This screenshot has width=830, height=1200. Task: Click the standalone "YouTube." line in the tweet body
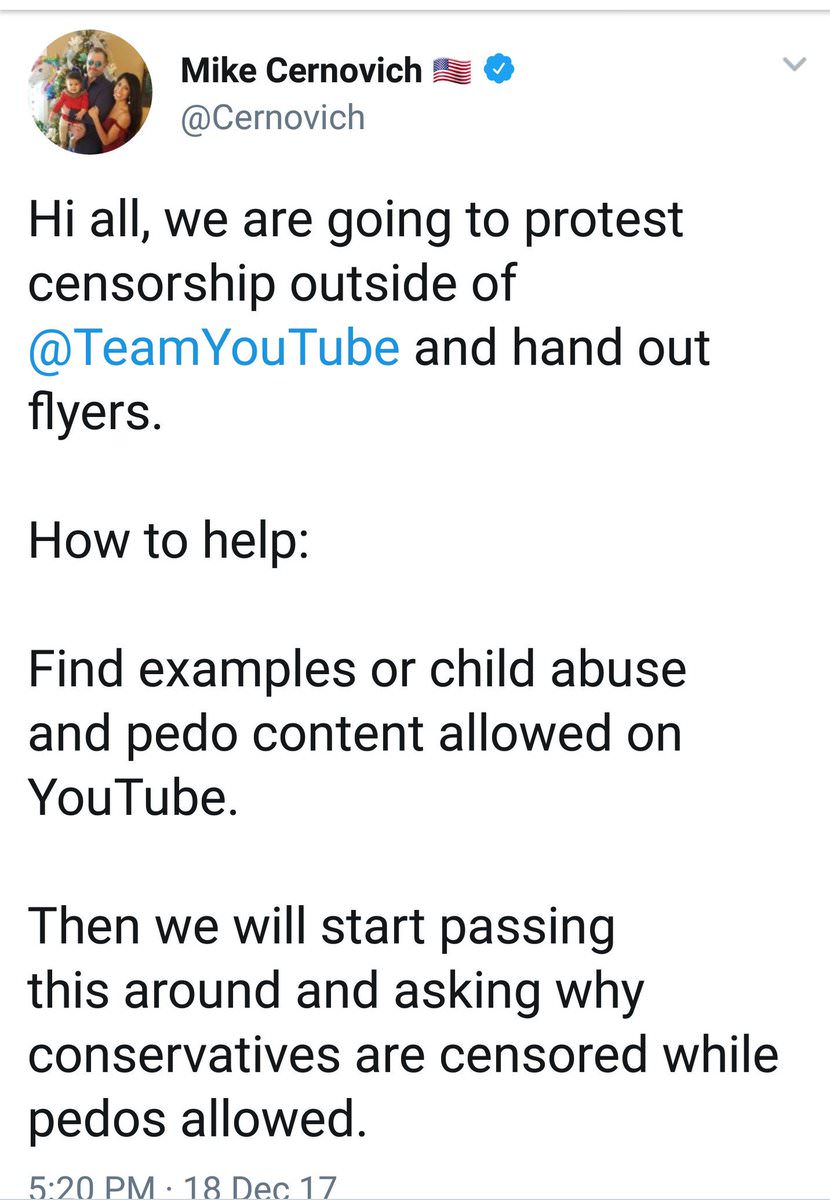coord(134,797)
